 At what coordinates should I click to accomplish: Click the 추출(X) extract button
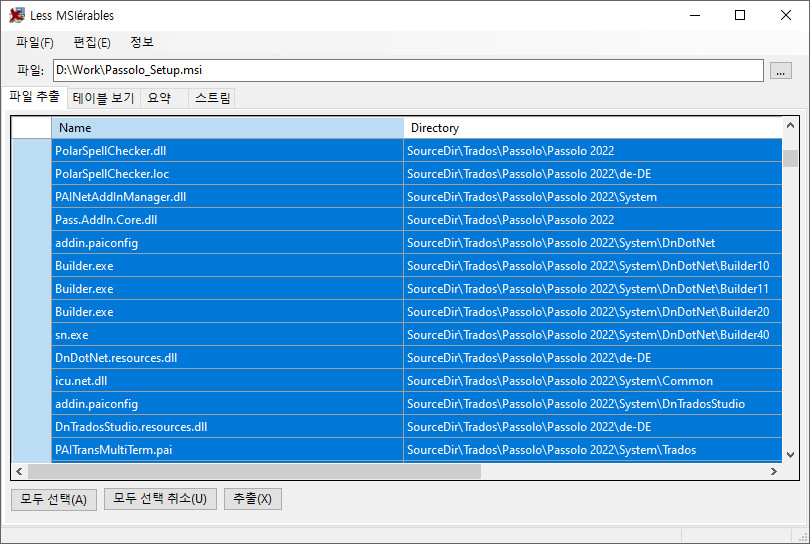coord(253,499)
